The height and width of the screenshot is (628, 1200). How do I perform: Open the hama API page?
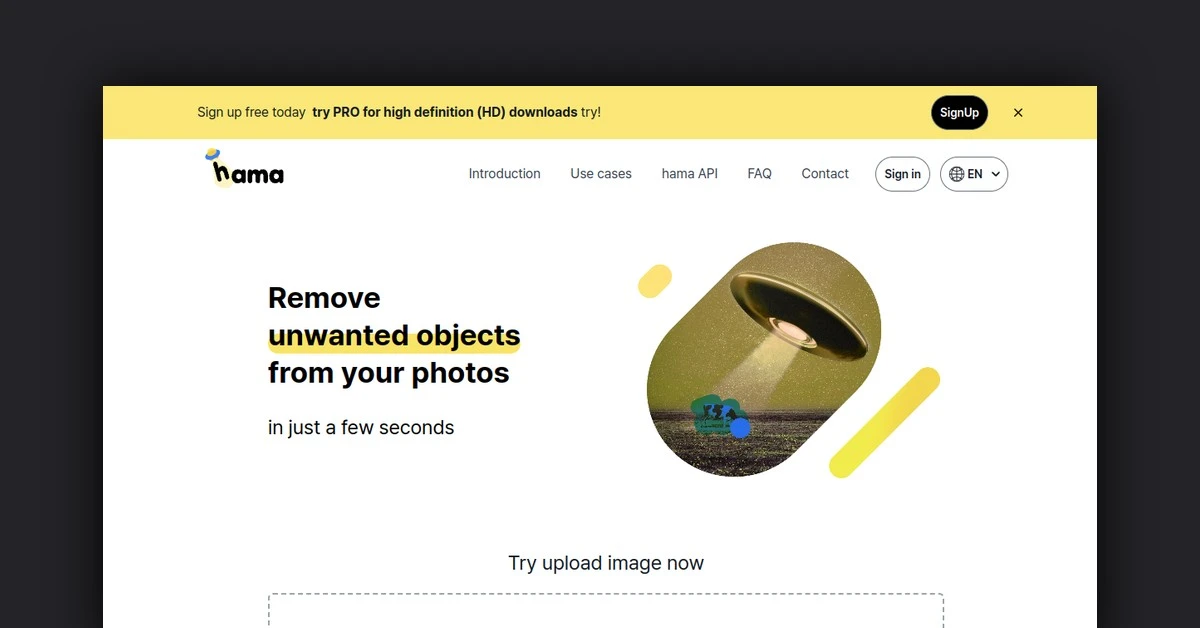[x=690, y=174]
